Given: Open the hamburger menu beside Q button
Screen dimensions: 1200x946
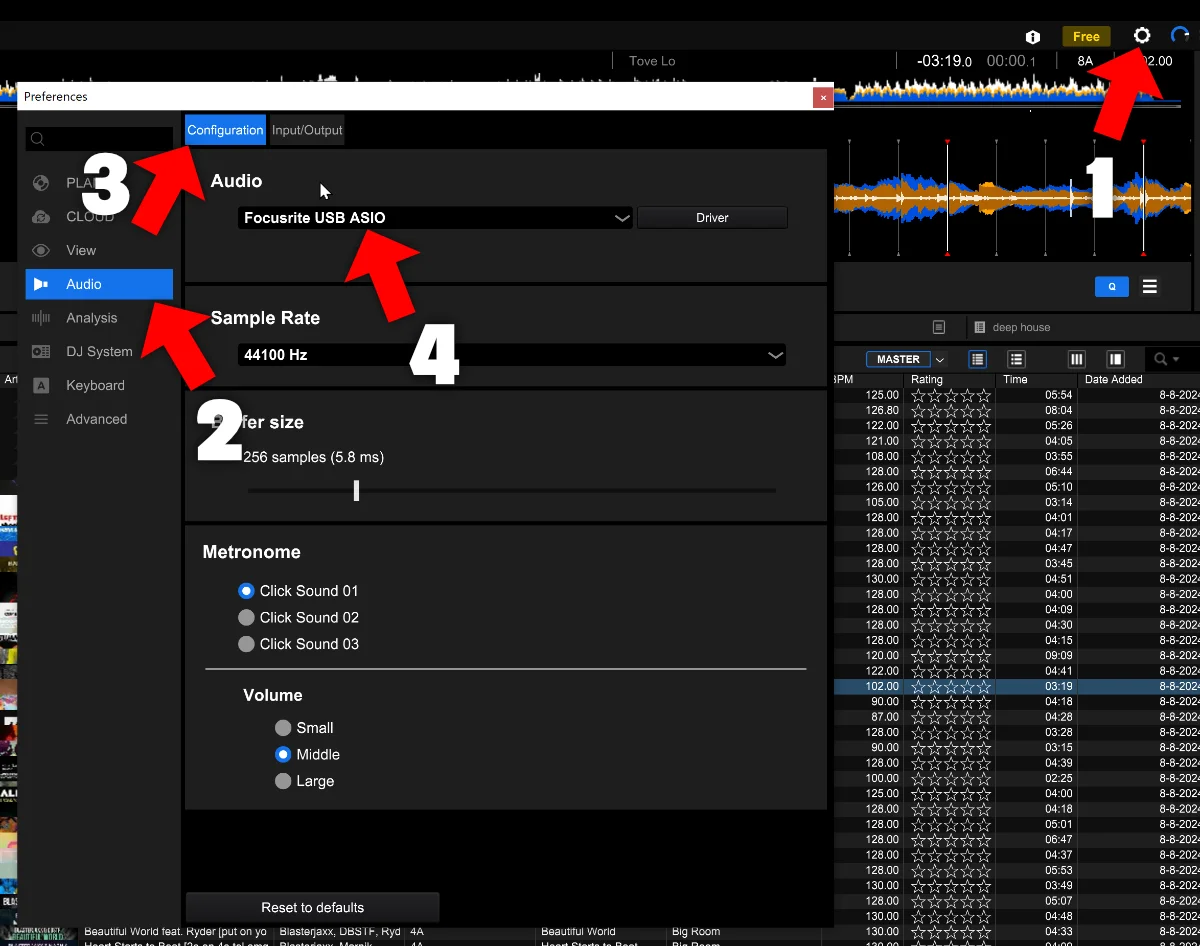Looking at the screenshot, I should [1150, 287].
